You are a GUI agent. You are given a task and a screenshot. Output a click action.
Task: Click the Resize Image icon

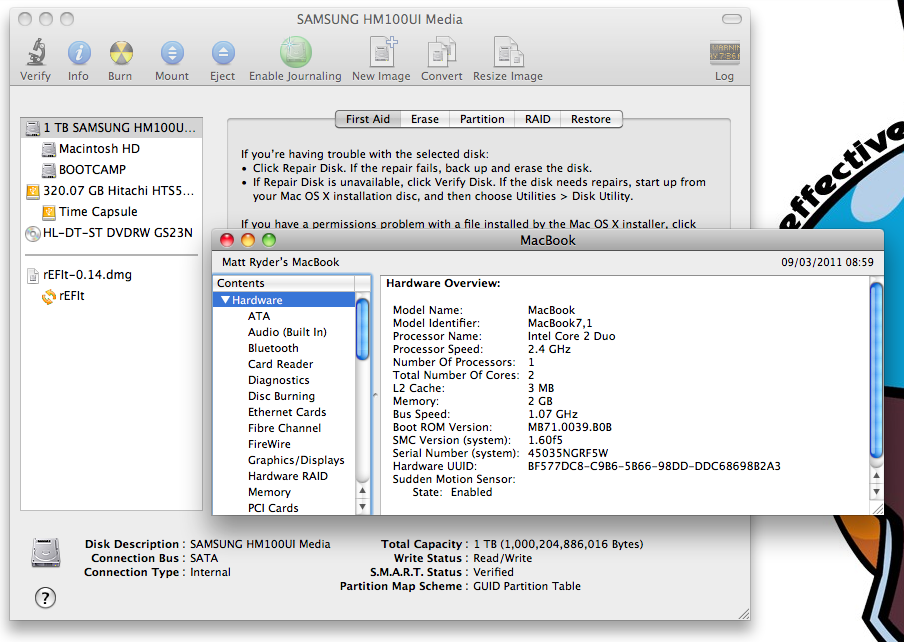pyautogui.click(x=508, y=52)
